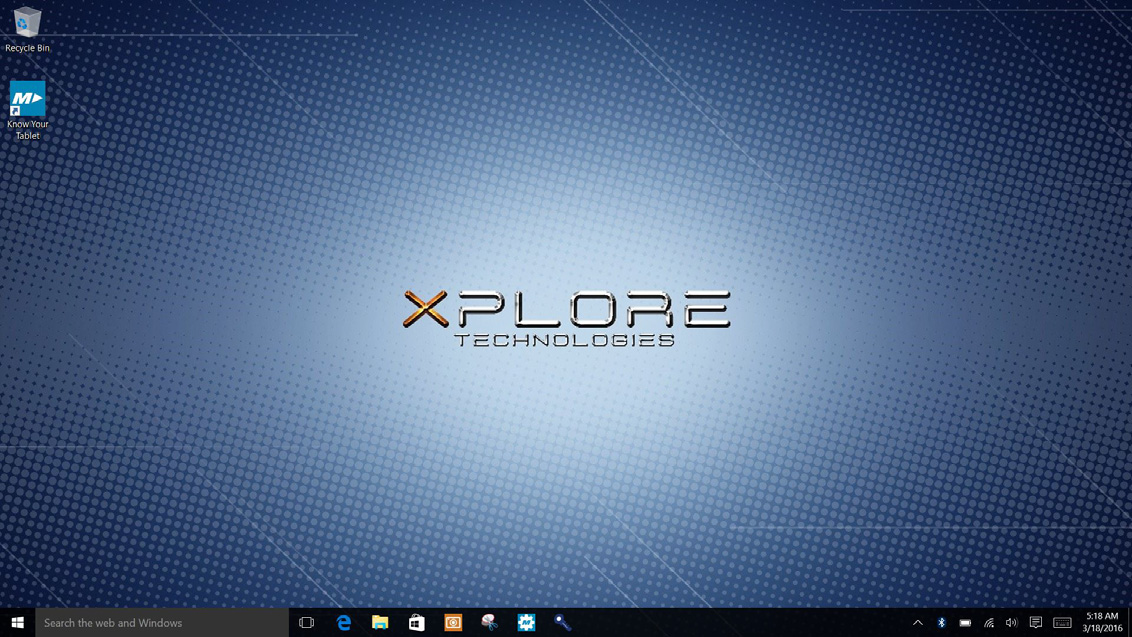This screenshot has width=1132, height=637.
Task: Open Task View from the taskbar
Action: click(306, 623)
